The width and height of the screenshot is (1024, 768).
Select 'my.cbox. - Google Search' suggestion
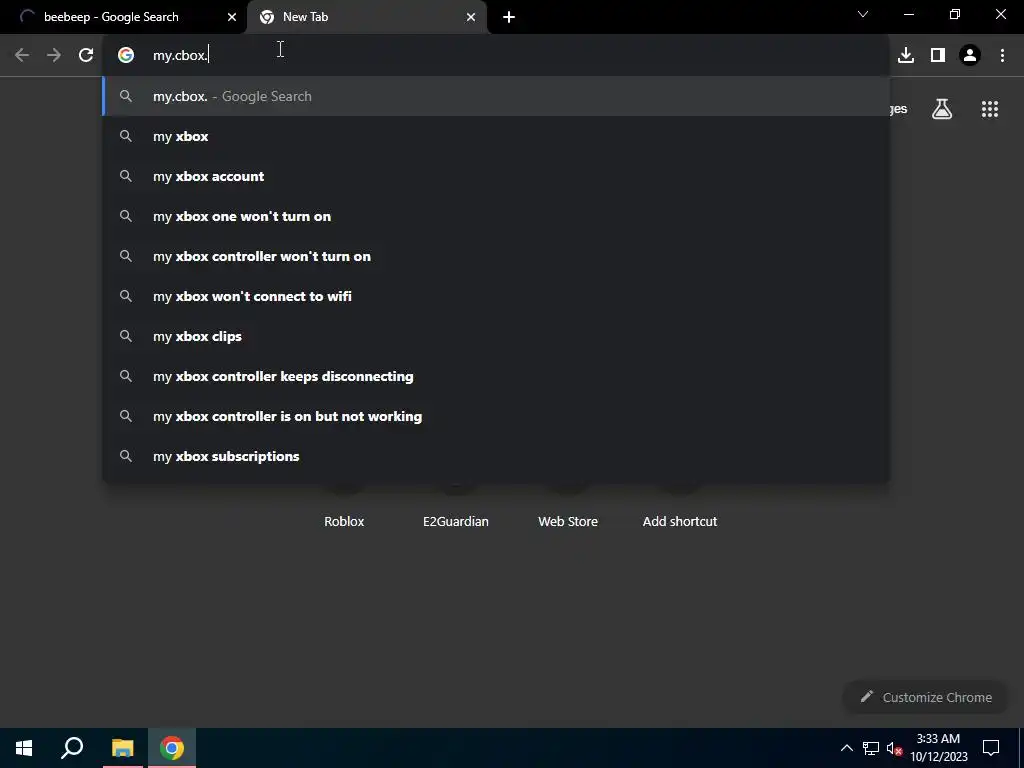click(x=496, y=97)
